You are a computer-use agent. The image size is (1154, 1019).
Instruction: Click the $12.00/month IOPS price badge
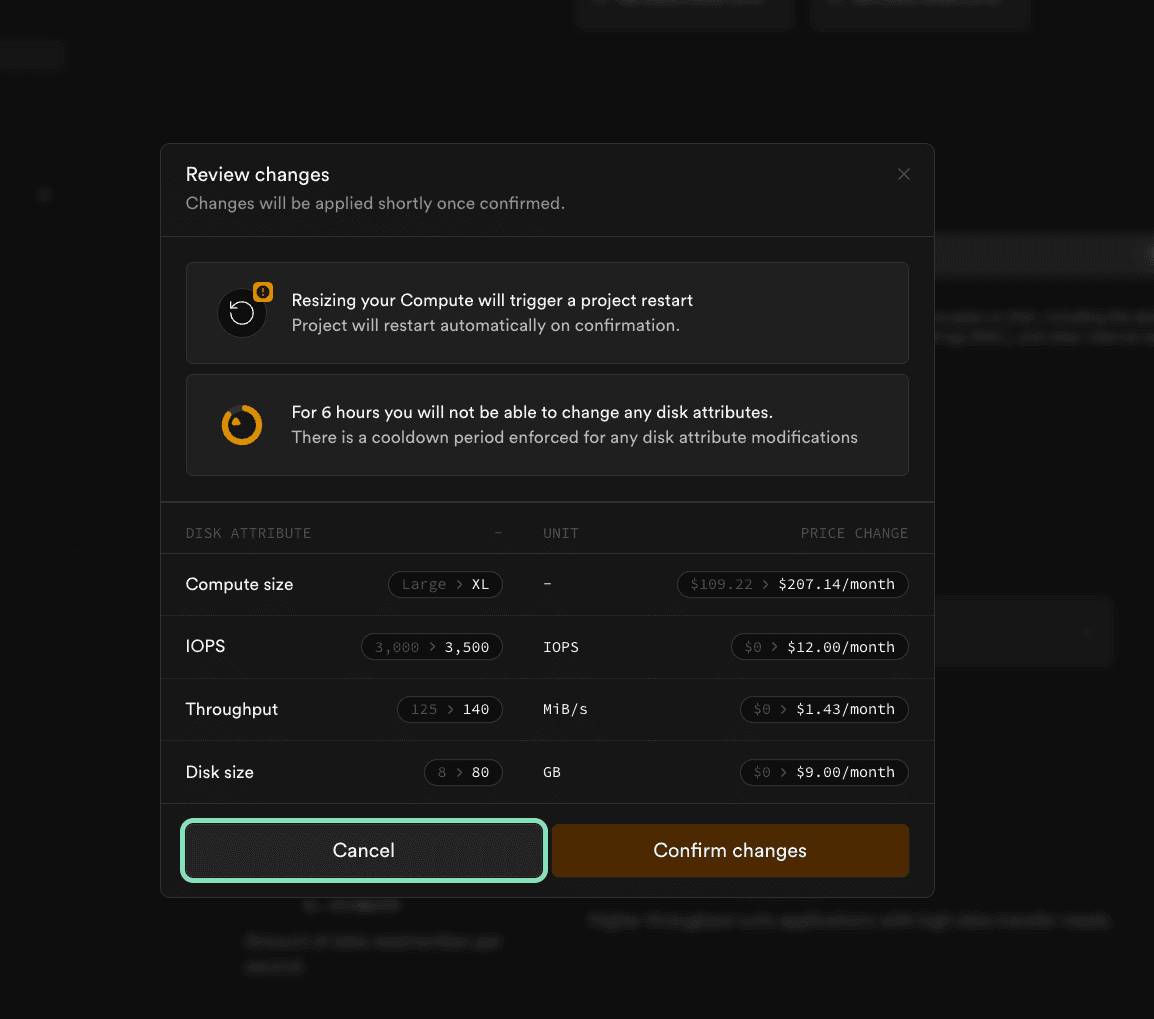pos(820,647)
